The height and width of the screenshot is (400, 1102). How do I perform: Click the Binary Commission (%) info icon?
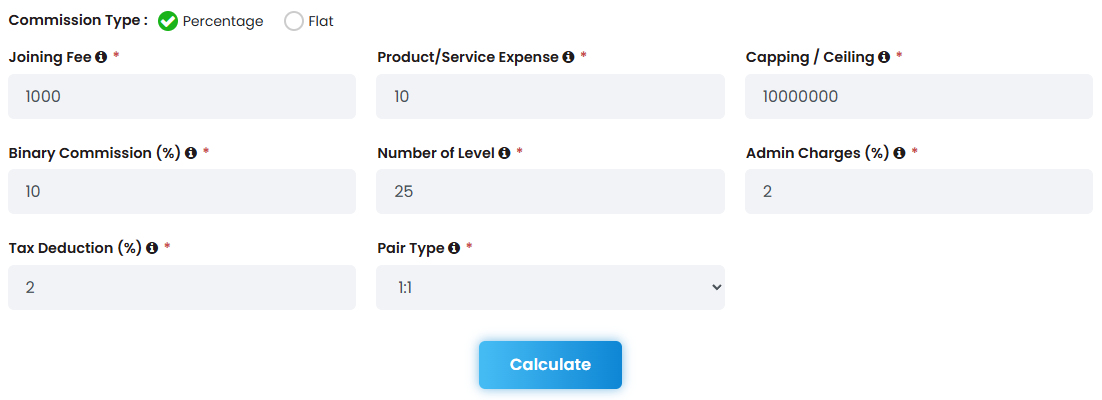pyautogui.click(x=190, y=153)
